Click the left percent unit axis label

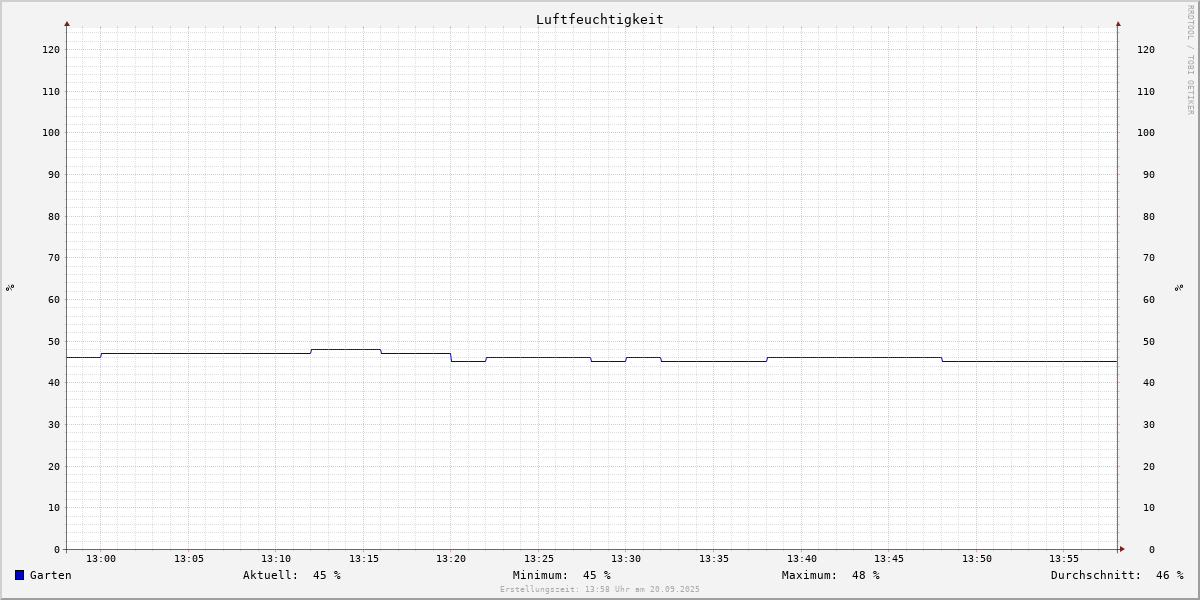click(x=10, y=287)
